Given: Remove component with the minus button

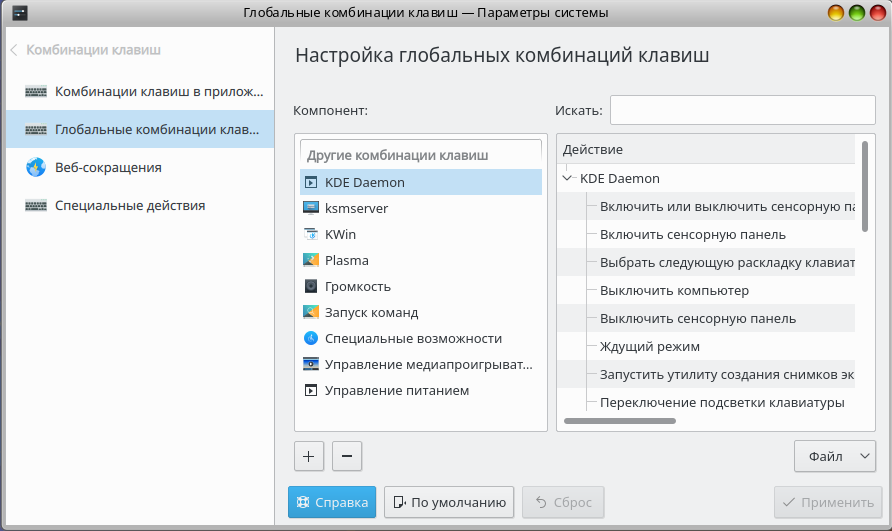Looking at the screenshot, I should click(347, 456).
